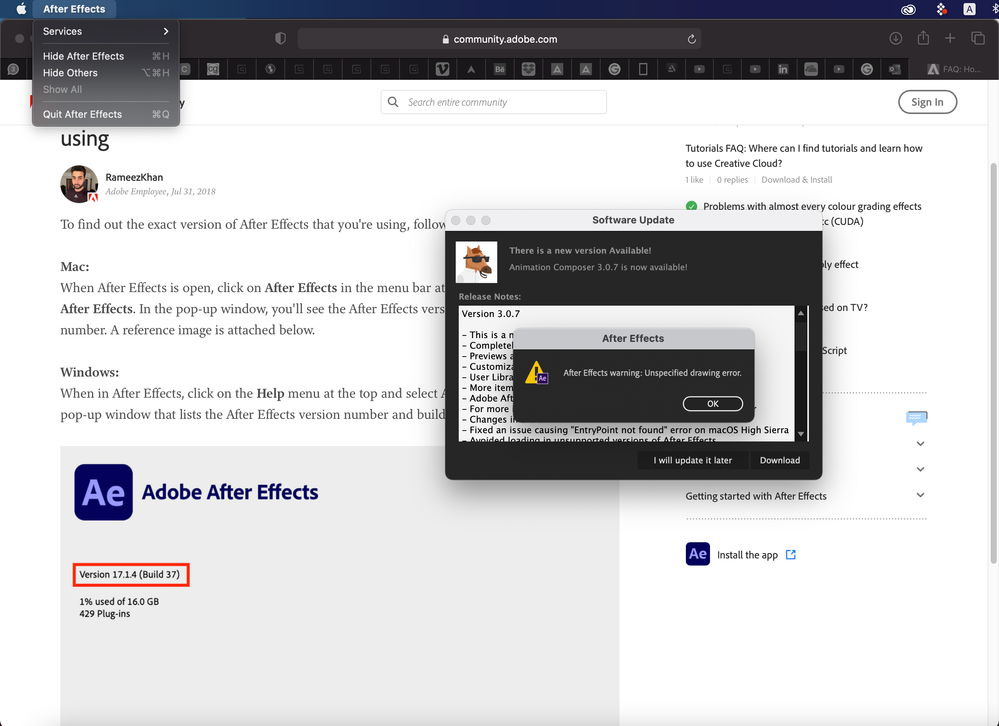Image resolution: width=999 pixels, height=726 pixels.
Task: Click the Dropbox-style status icon in menu bar
Action: tap(942, 9)
